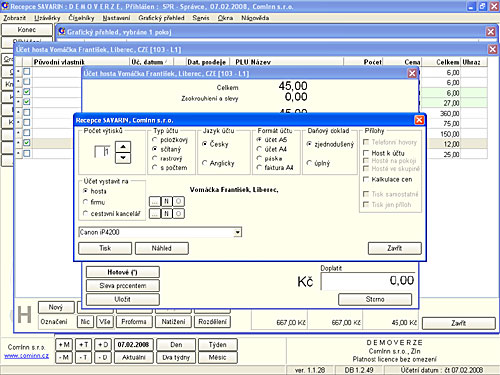Select the Anglicky language radio button
This screenshot has width=500, height=375.
click(x=205, y=163)
